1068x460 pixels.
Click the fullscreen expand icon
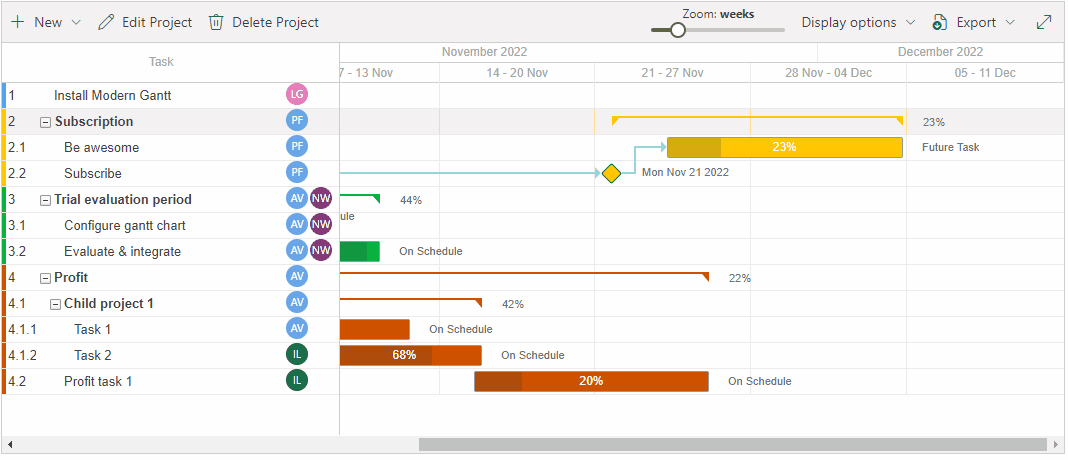(1044, 22)
